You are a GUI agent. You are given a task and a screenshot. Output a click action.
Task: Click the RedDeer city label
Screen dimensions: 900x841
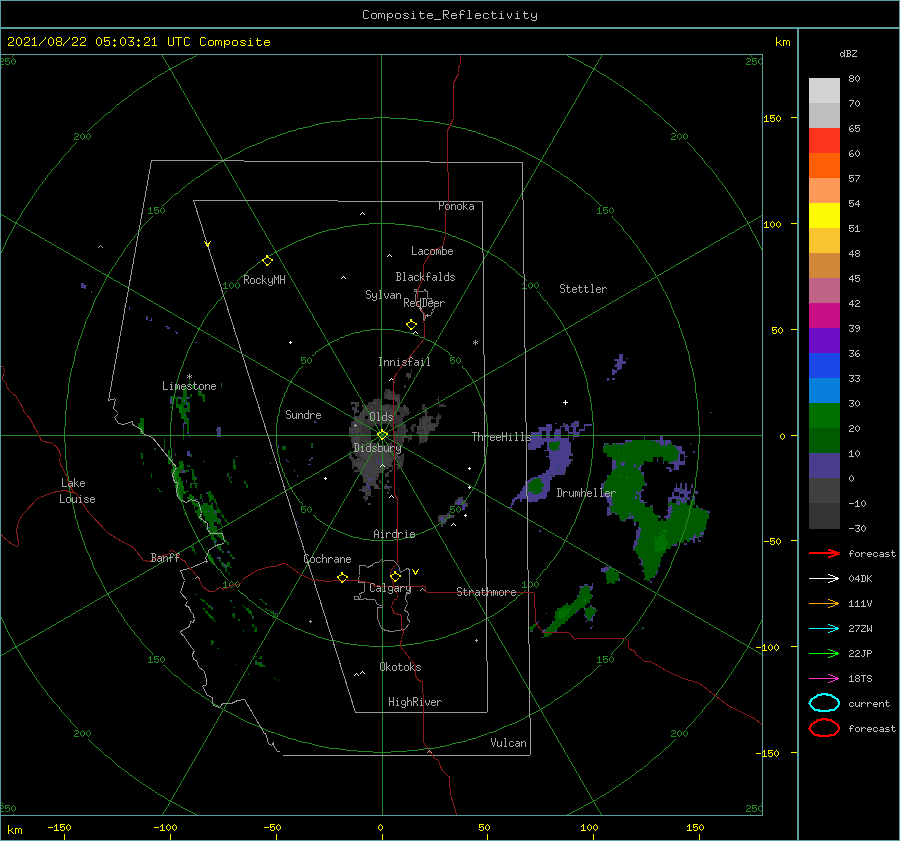(424, 303)
